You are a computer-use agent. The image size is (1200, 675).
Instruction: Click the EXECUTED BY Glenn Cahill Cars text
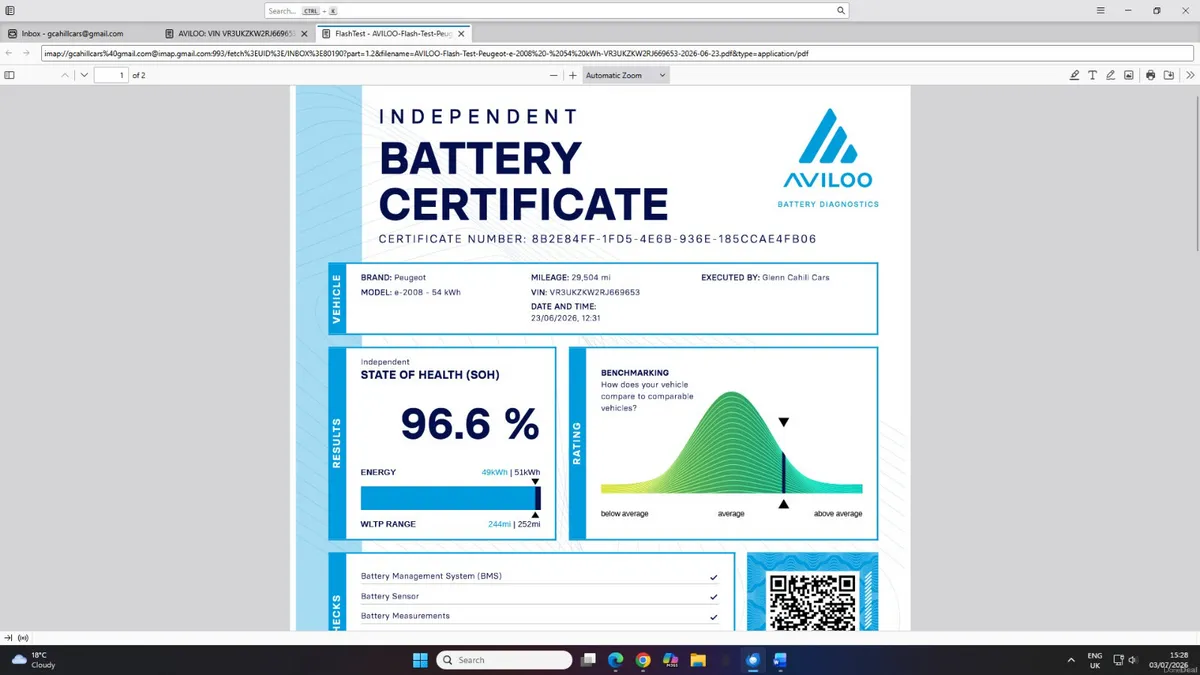pyautogui.click(x=765, y=277)
